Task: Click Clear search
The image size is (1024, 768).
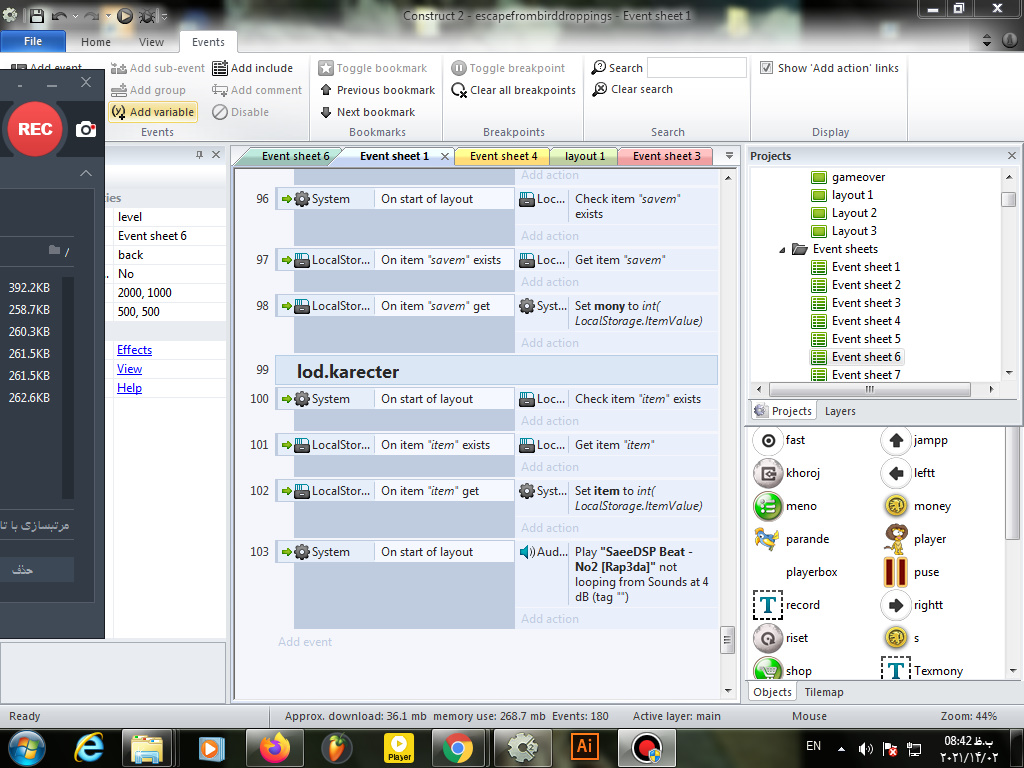Action: tap(632, 89)
